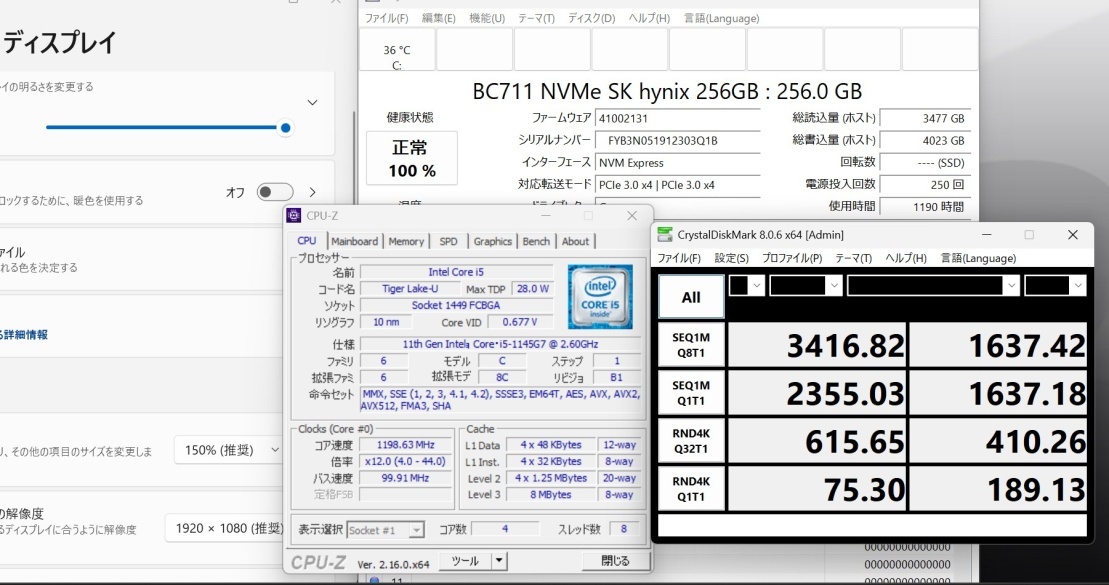Open the test count dropdown in CrystalDiskMark
The width and height of the screenshot is (1109, 585).
746,286
